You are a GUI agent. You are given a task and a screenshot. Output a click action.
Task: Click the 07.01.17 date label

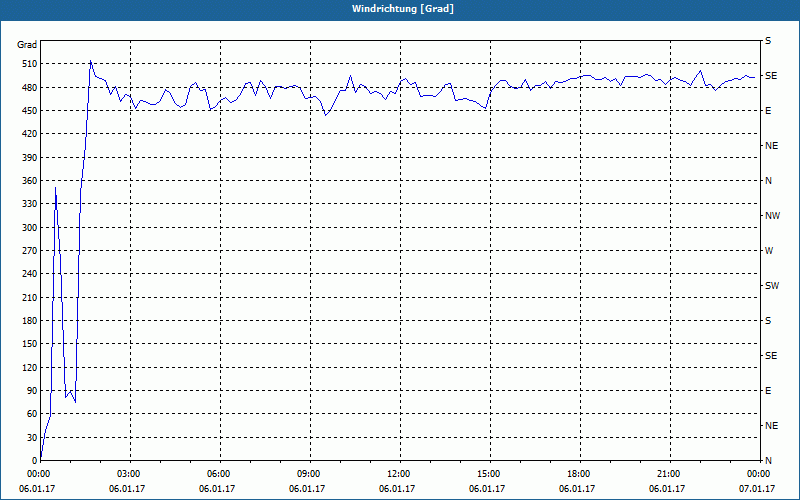[x=757, y=488]
